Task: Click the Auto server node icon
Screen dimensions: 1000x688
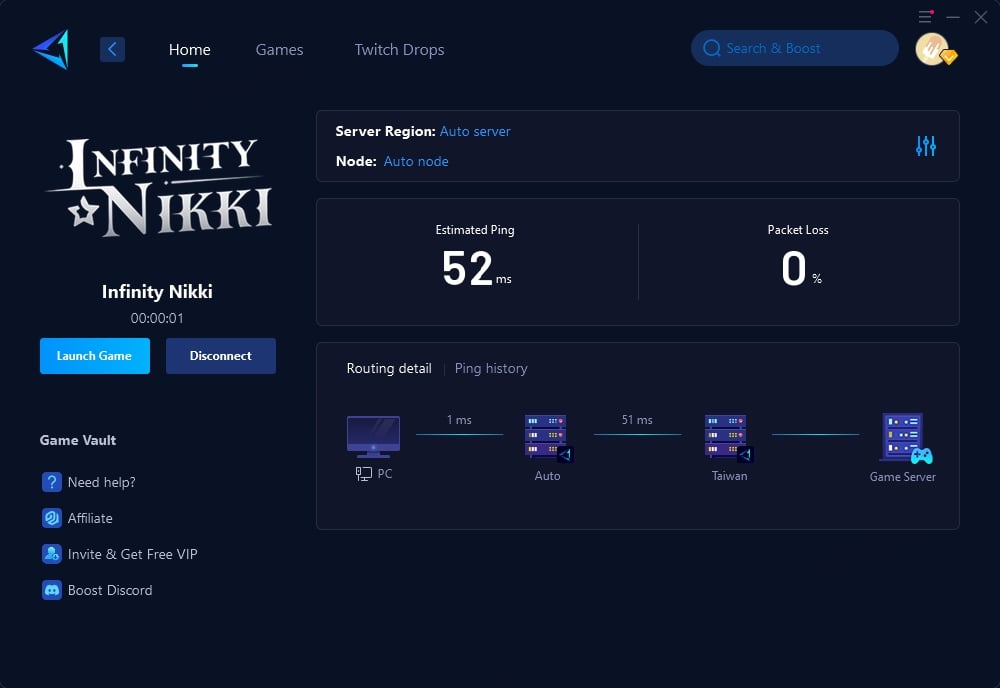Action: click(548, 437)
